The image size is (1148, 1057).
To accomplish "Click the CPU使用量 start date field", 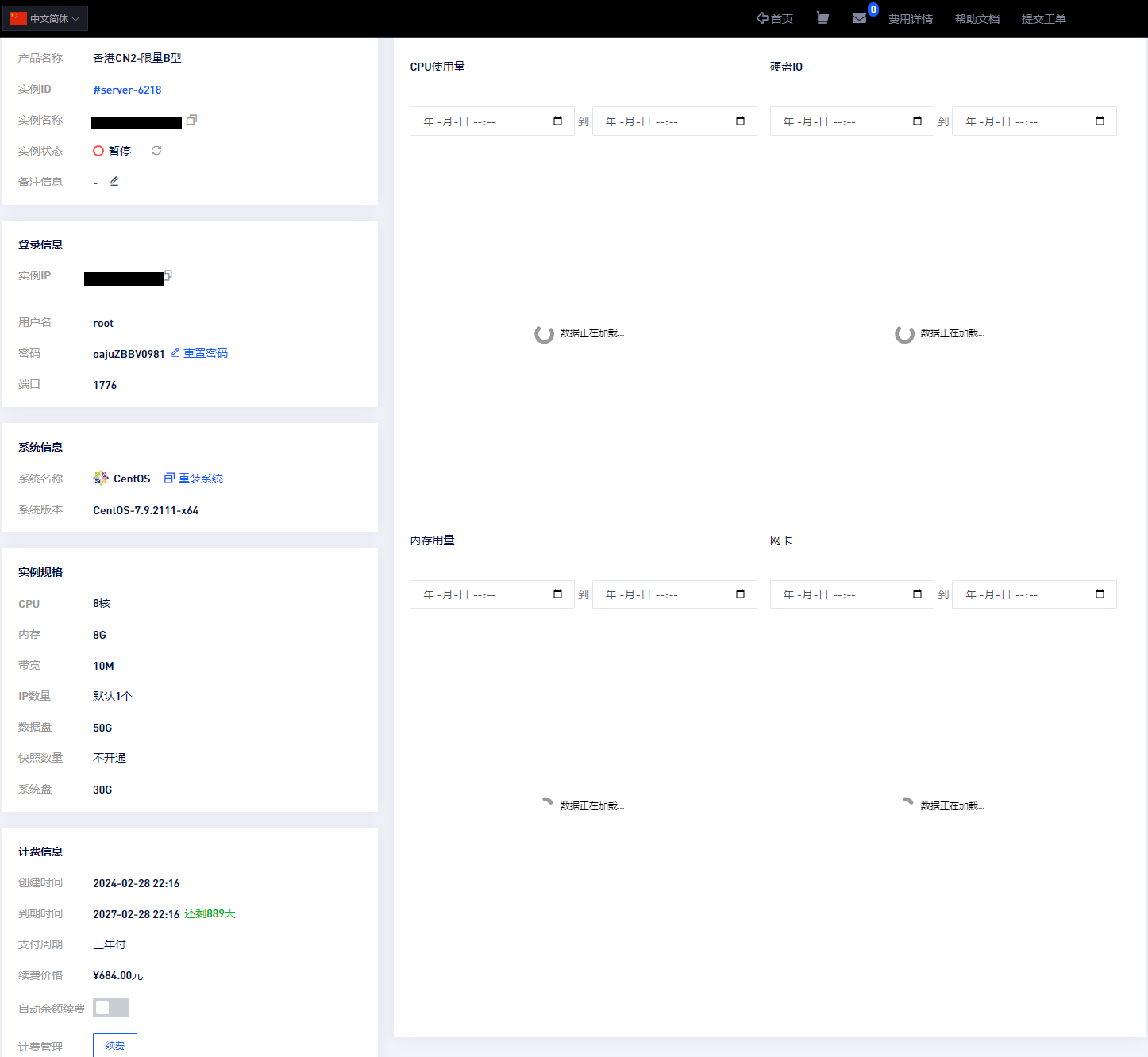I will 492,121.
